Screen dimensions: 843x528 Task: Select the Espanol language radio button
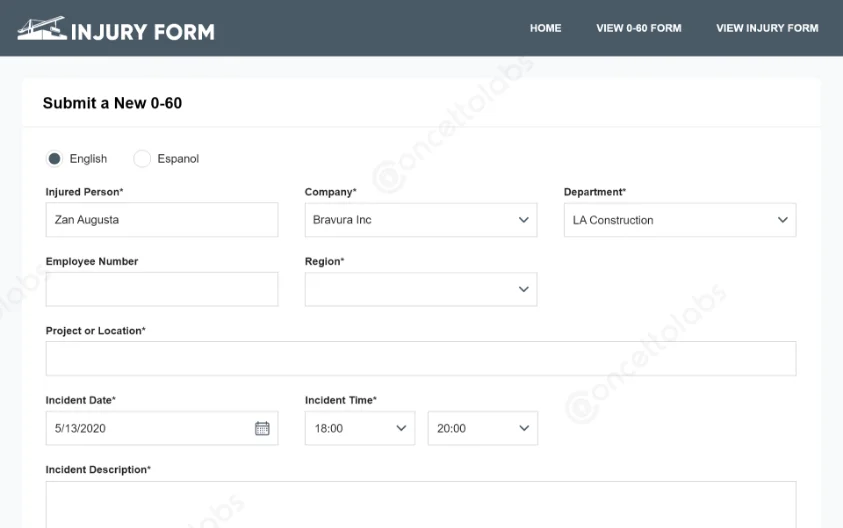click(x=142, y=159)
